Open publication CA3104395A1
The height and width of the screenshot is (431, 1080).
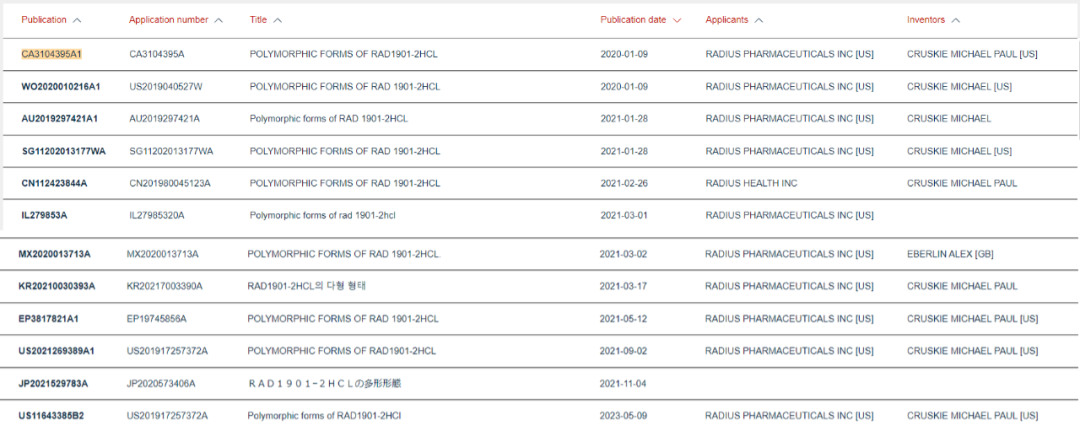tap(52, 54)
